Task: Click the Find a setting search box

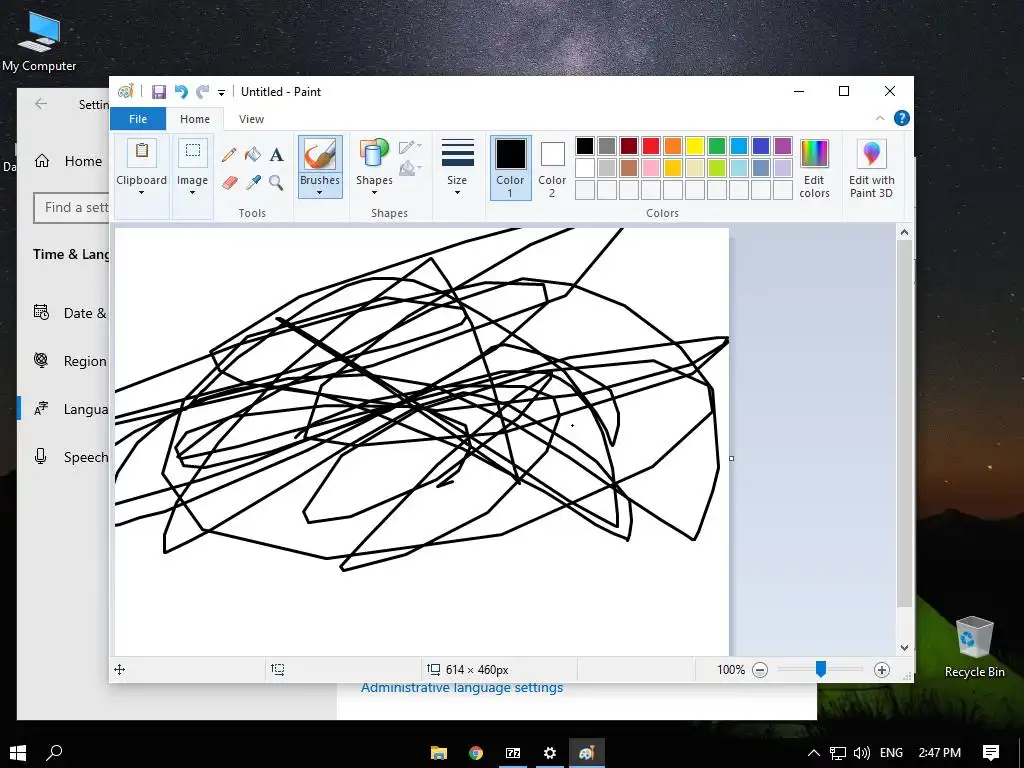Action: (71, 208)
